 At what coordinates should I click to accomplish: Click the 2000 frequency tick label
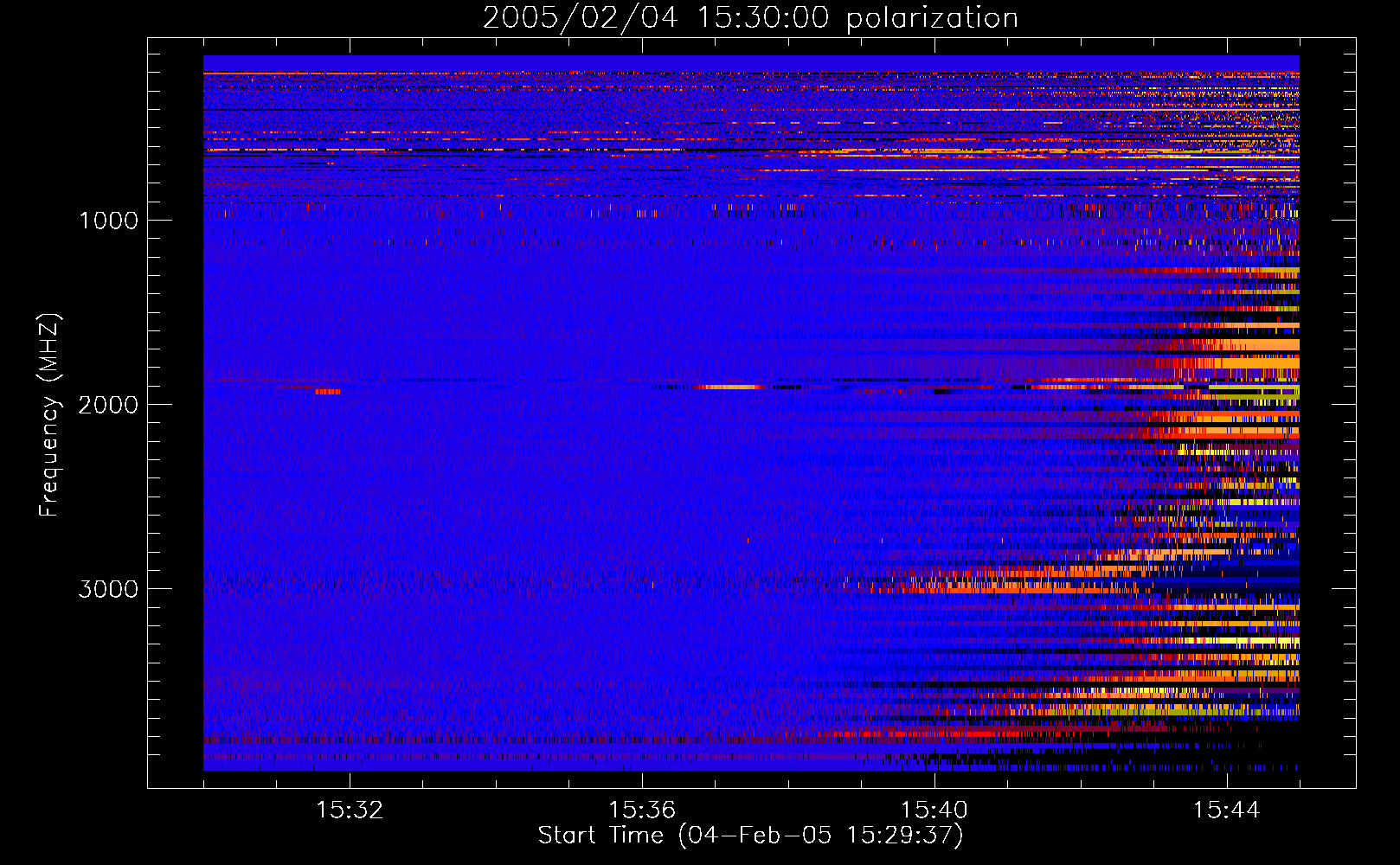click(x=108, y=405)
